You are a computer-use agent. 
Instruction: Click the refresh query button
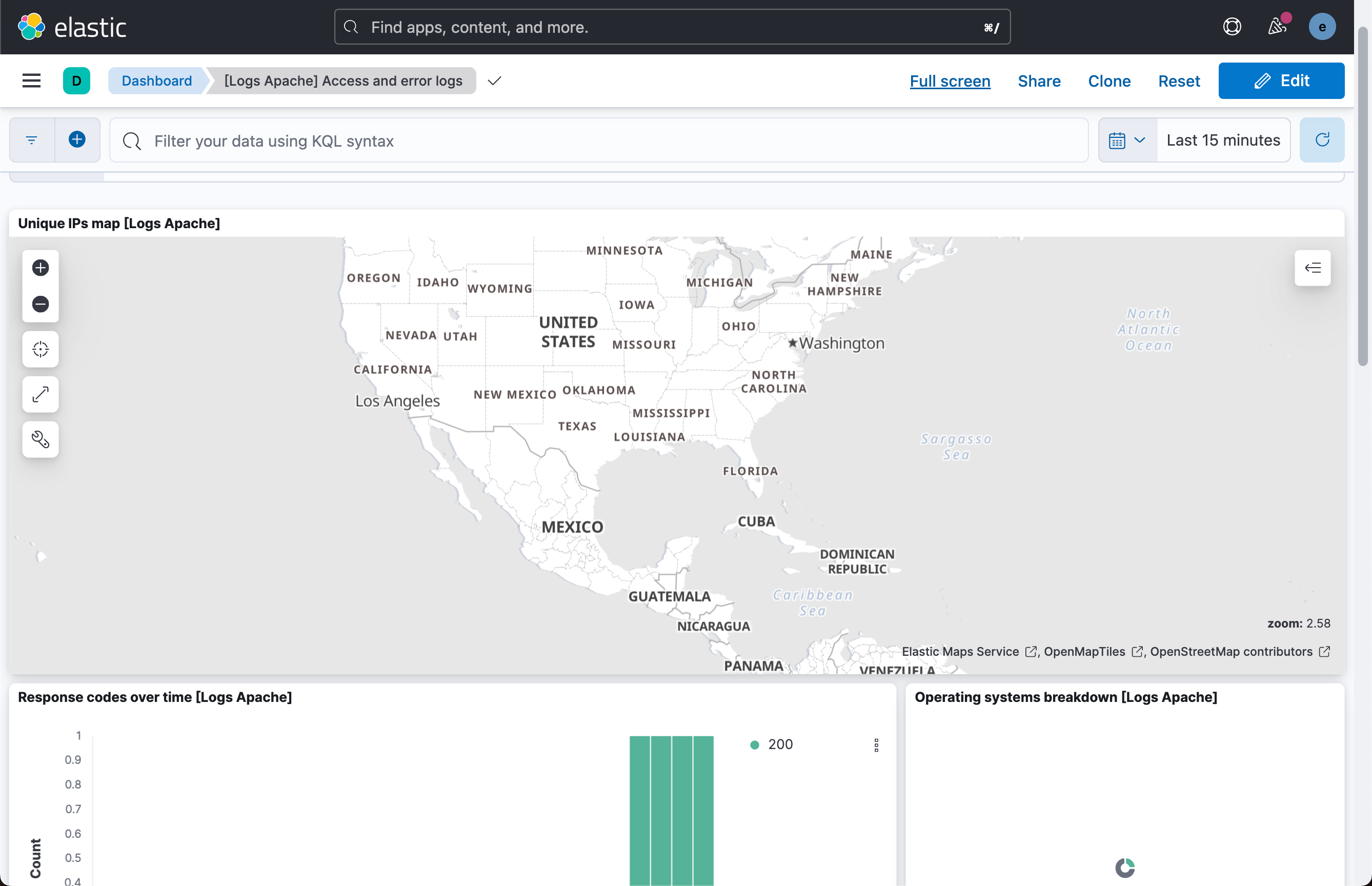(1321, 140)
